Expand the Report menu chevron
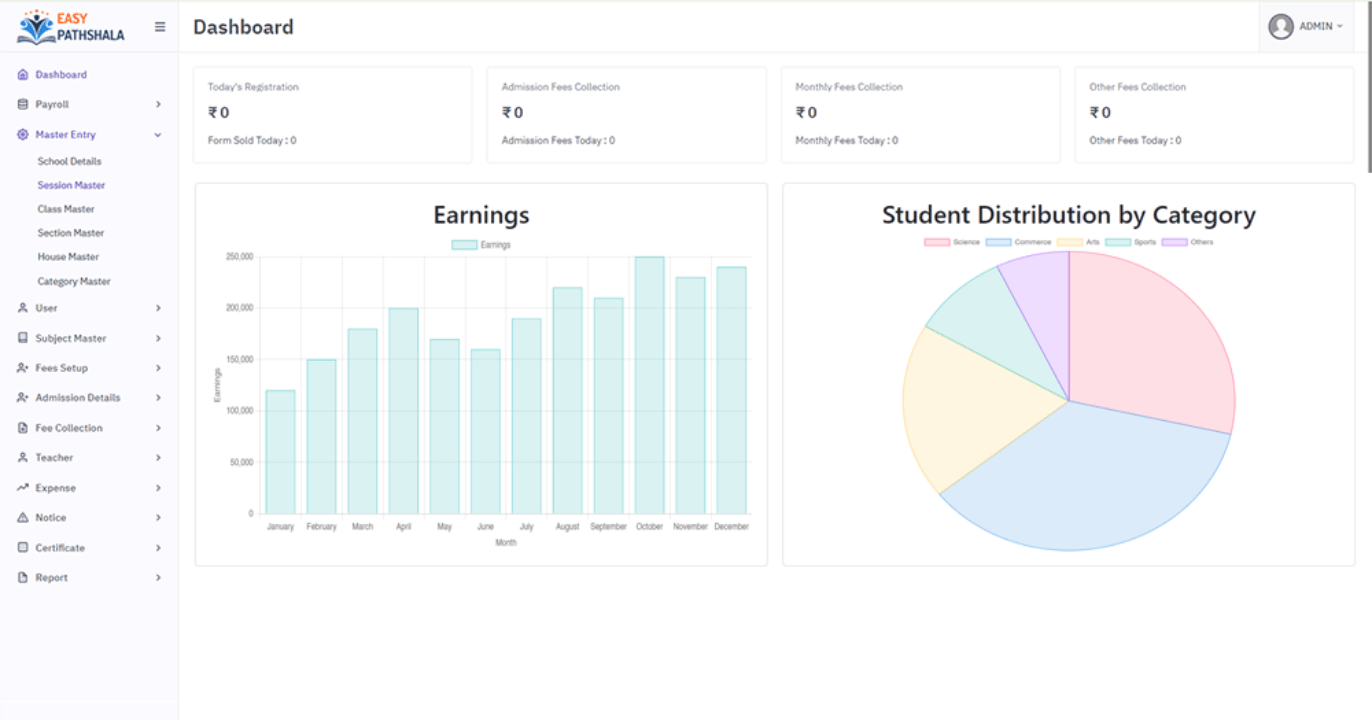Viewport: 1372px width, 720px height. (158, 578)
